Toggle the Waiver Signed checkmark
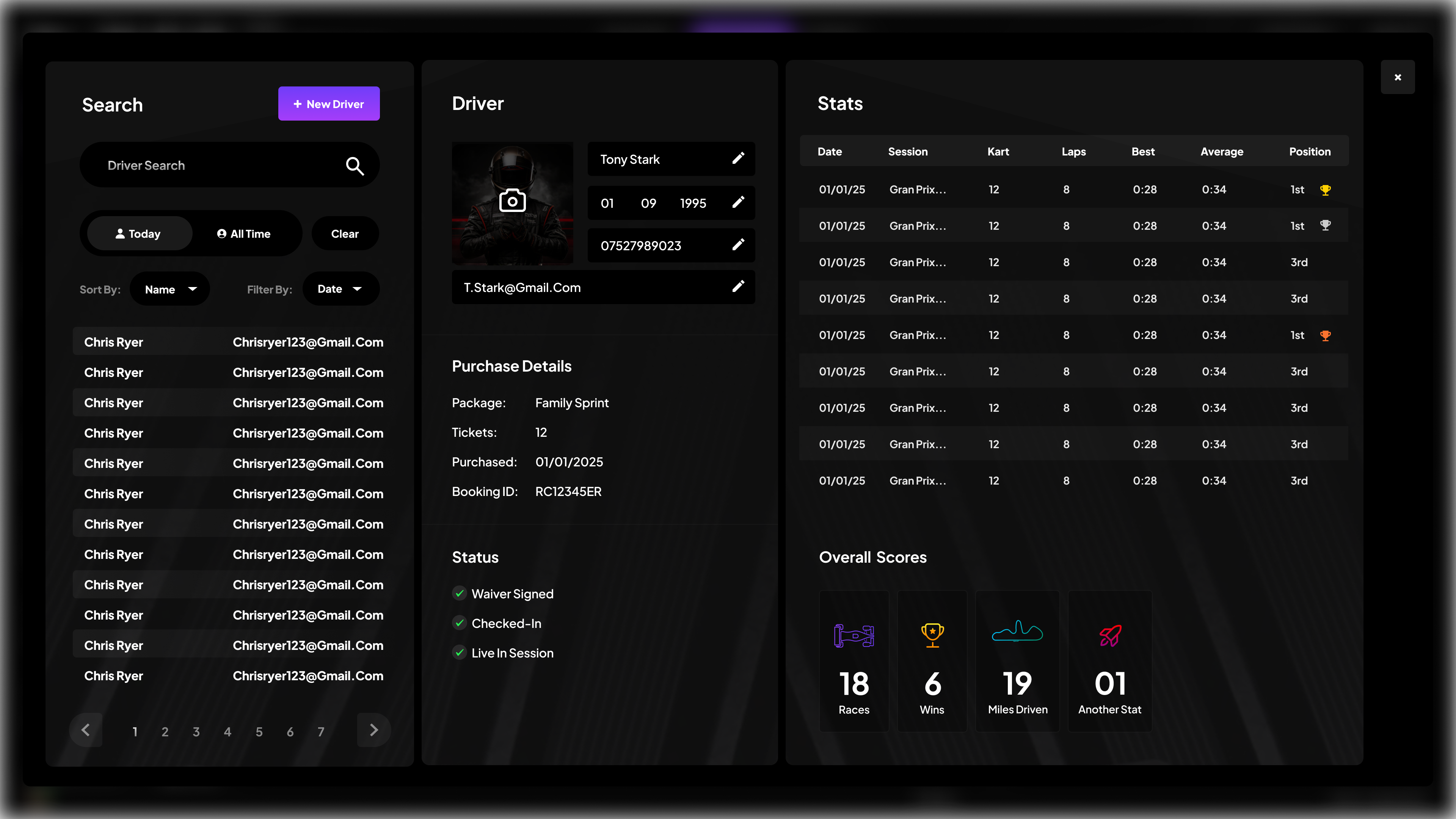 tap(460, 593)
